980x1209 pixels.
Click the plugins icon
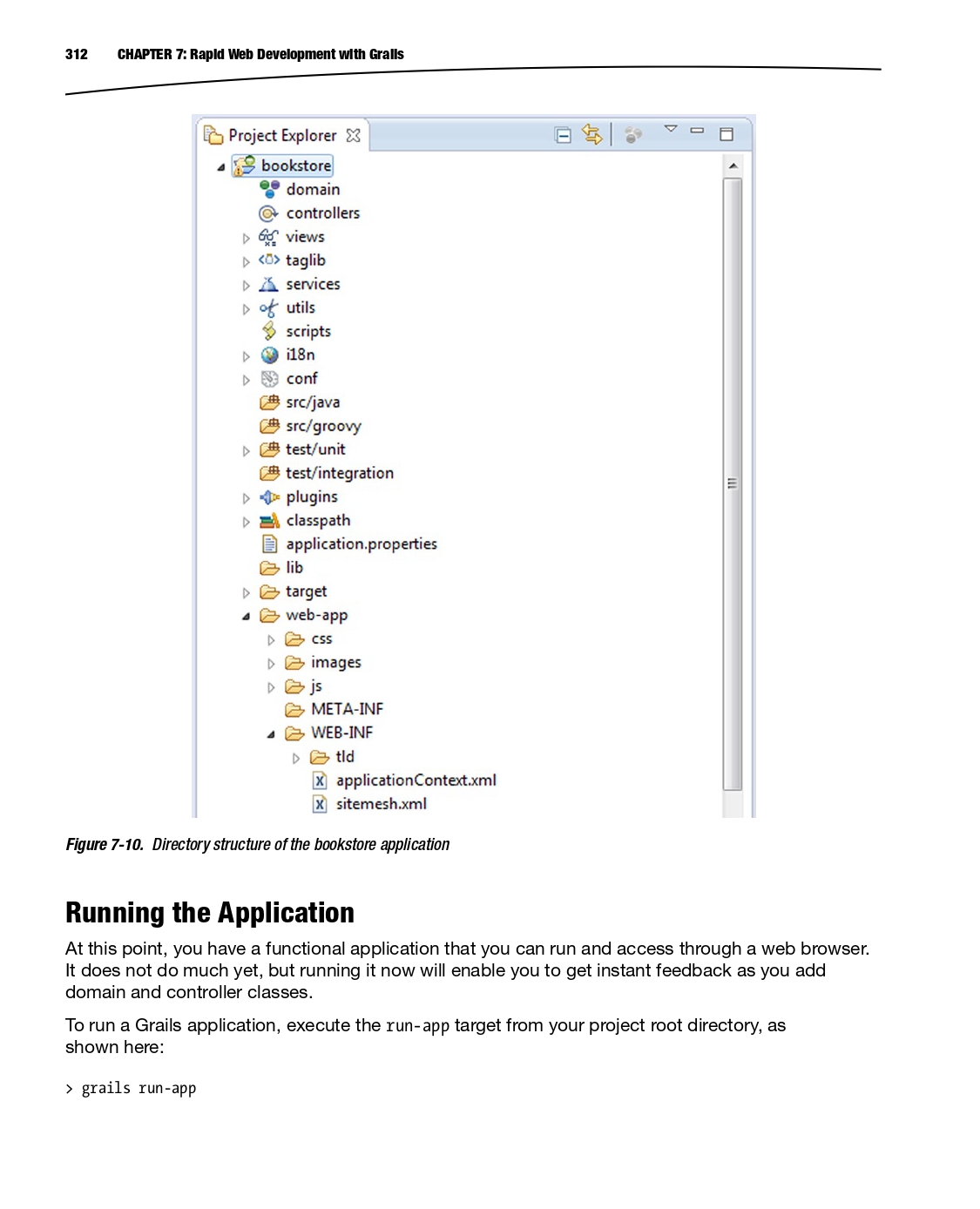click(x=269, y=497)
